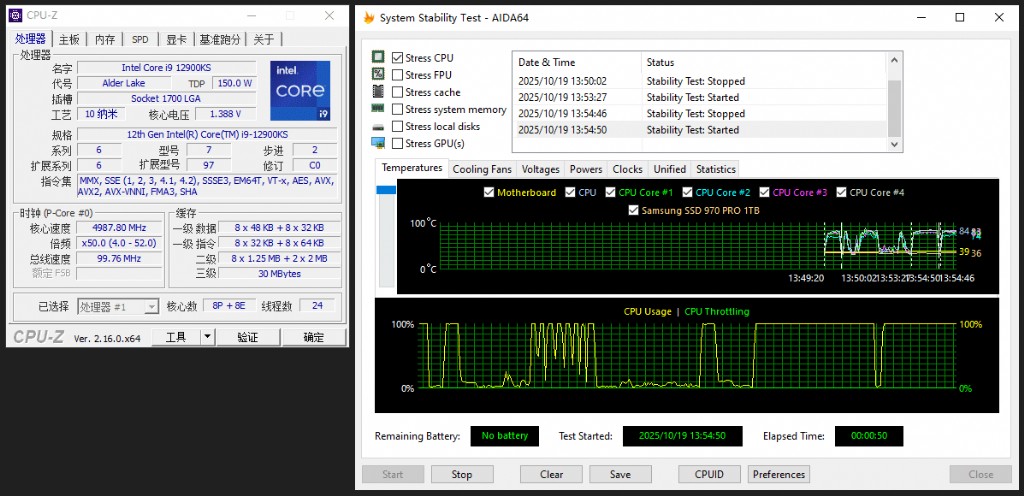1024x496 pixels.
Task: Click the cache chip icon beside Stress cache
Action: [378, 92]
